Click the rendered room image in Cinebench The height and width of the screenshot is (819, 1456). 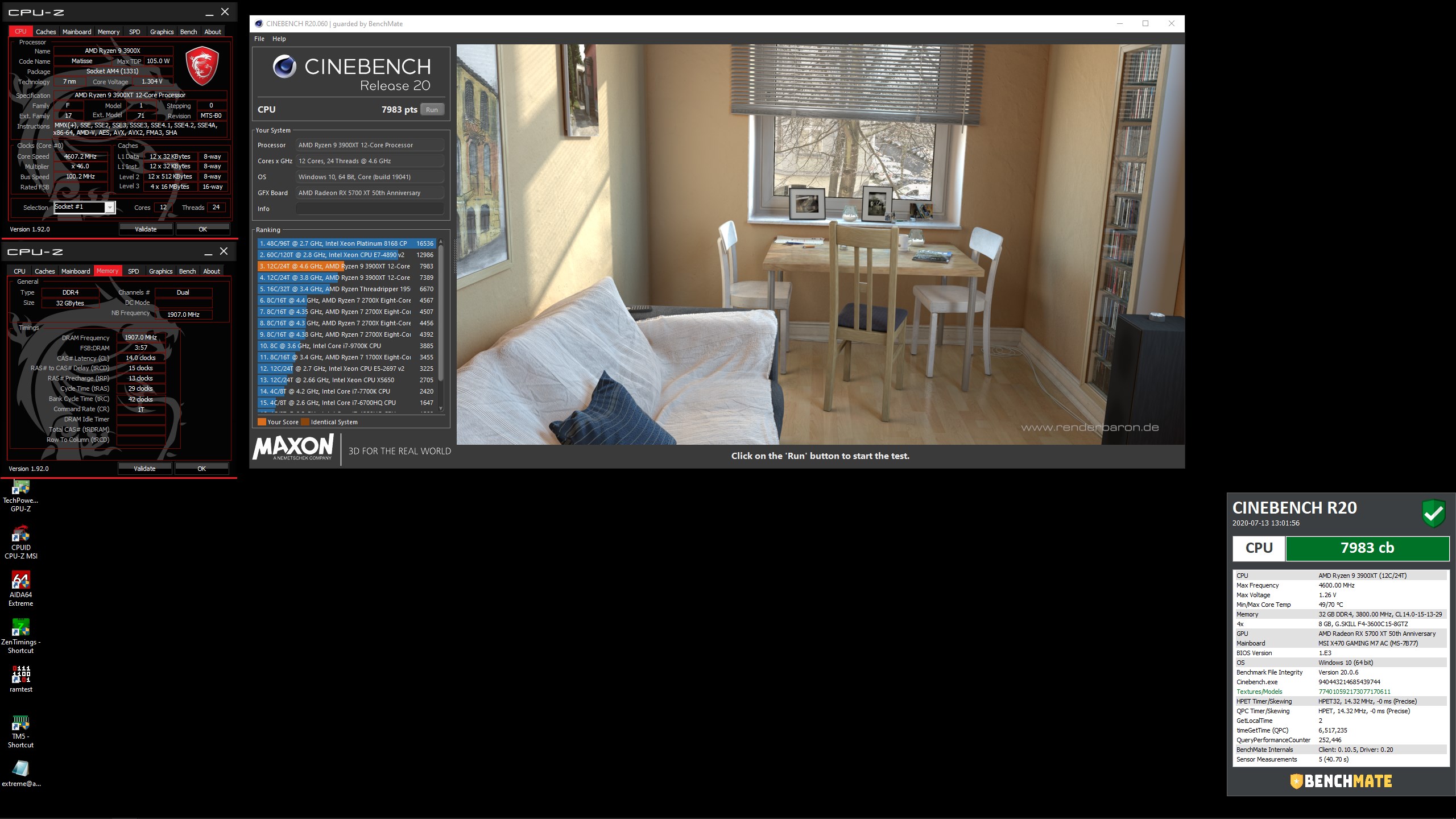[821, 245]
